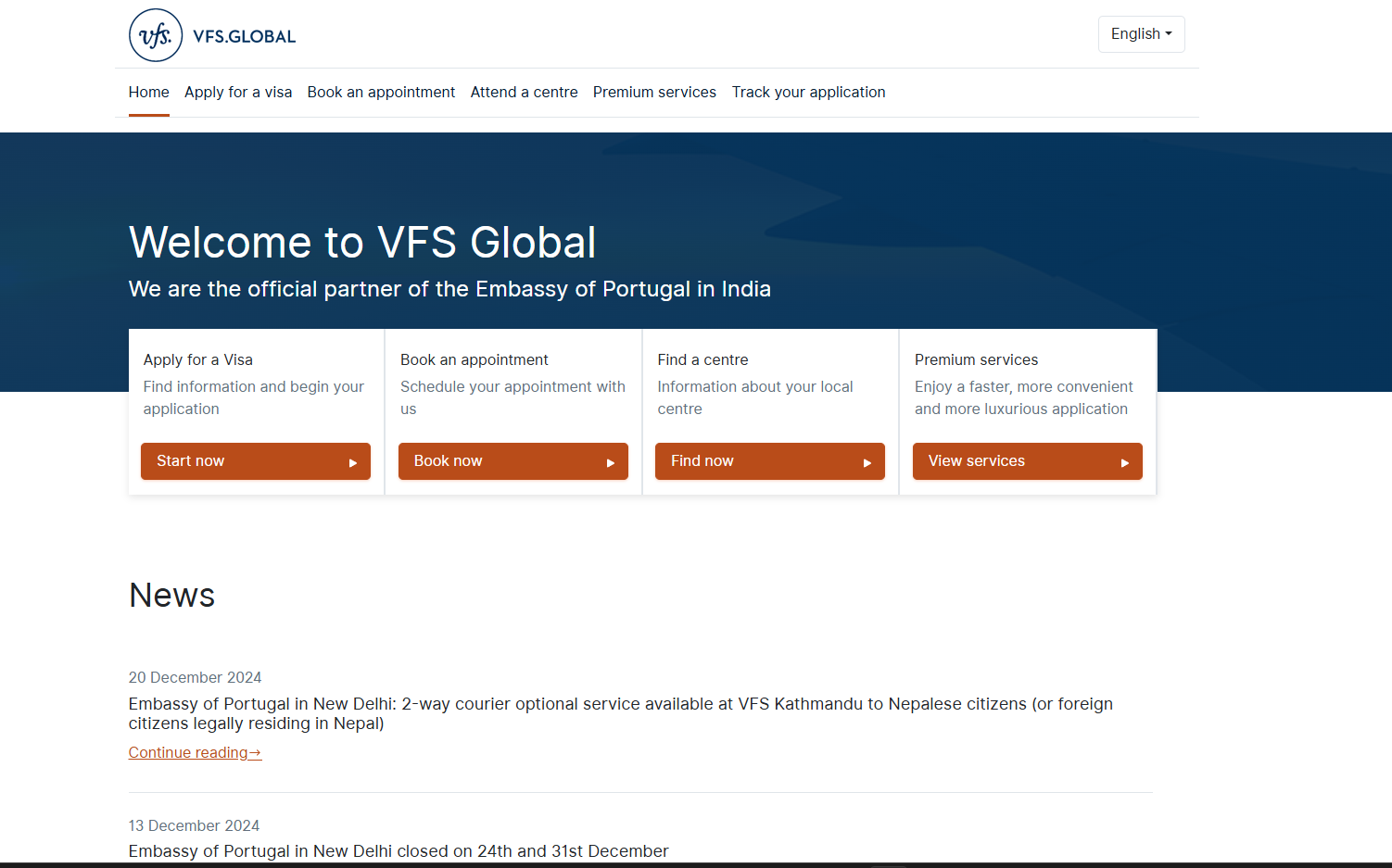Image resolution: width=1392 pixels, height=868 pixels.
Task: Open Premium services from the navigation bar
Action: coord(654,92)
